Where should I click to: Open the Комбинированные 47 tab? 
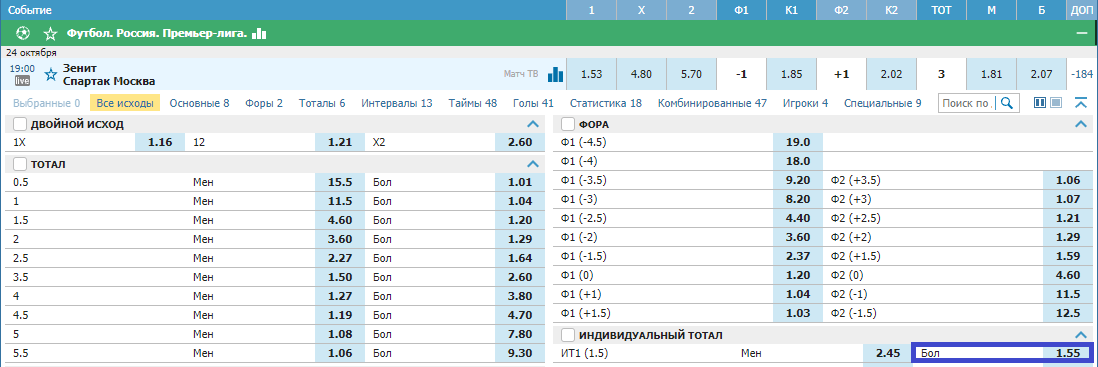pos(712,103)
